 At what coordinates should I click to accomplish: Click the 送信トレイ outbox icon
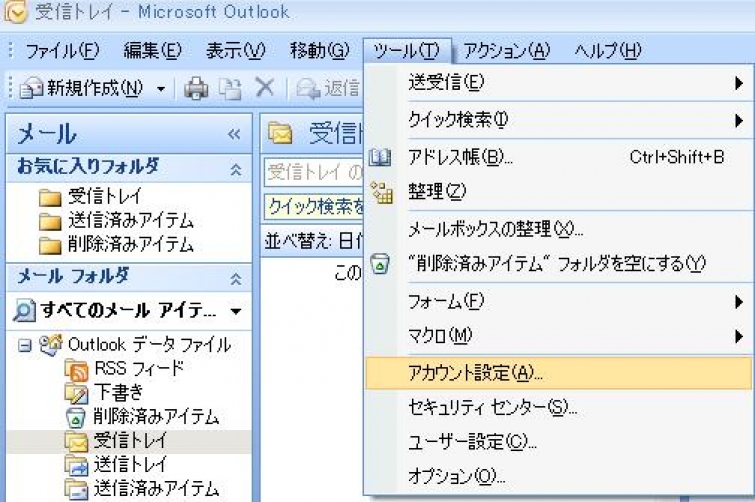tap(77, 465)
